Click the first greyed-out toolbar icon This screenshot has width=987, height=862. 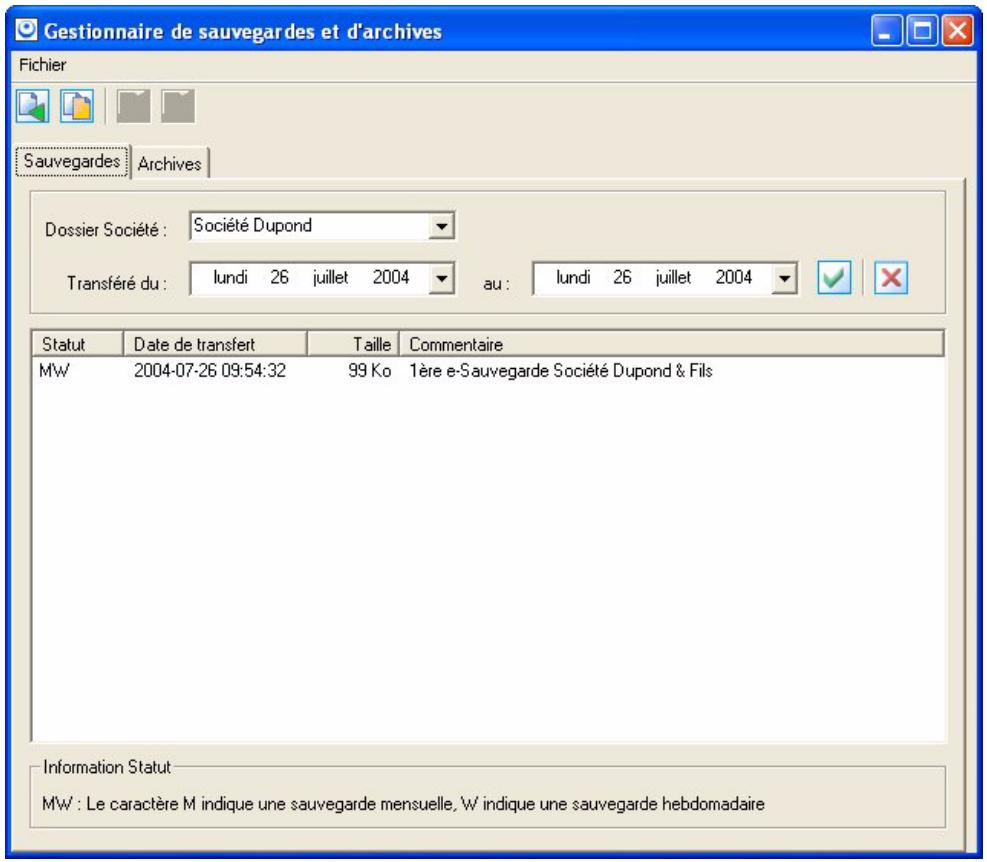133,106
